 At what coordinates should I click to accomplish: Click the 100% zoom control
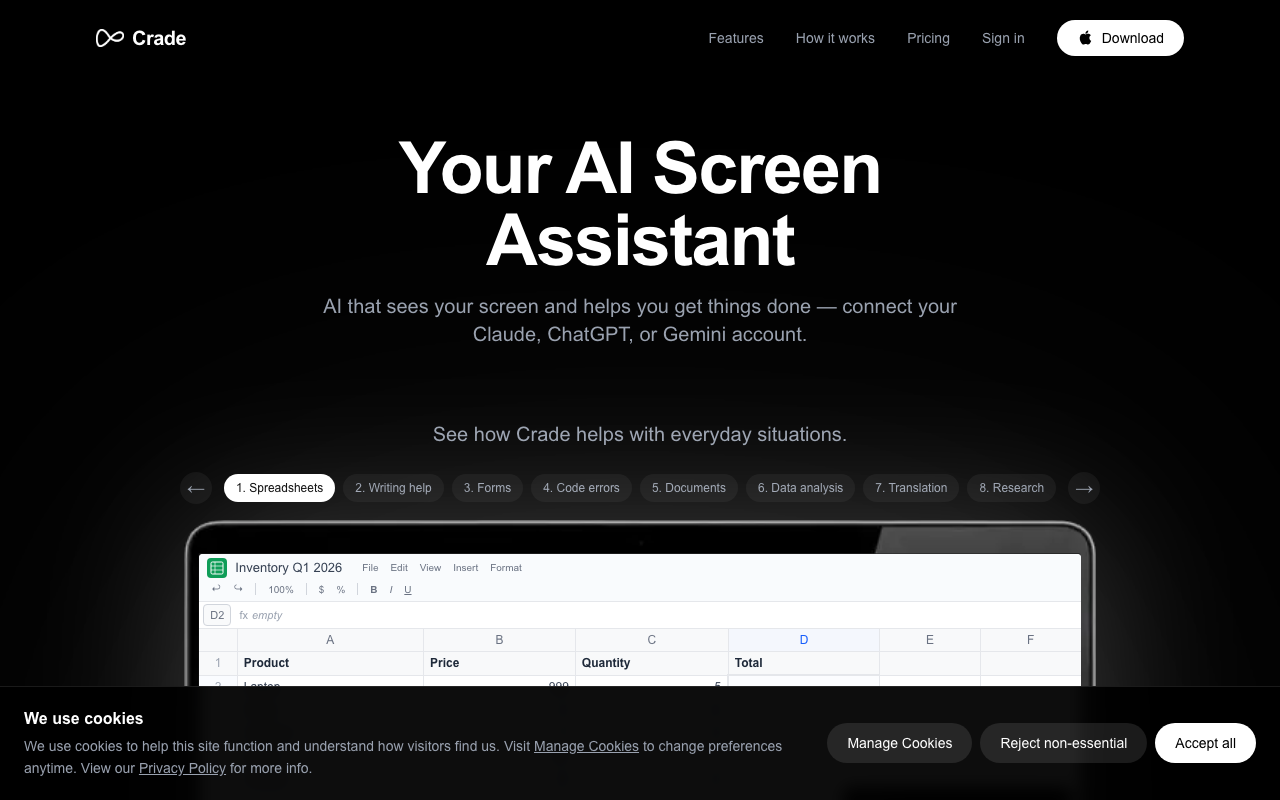281,590
